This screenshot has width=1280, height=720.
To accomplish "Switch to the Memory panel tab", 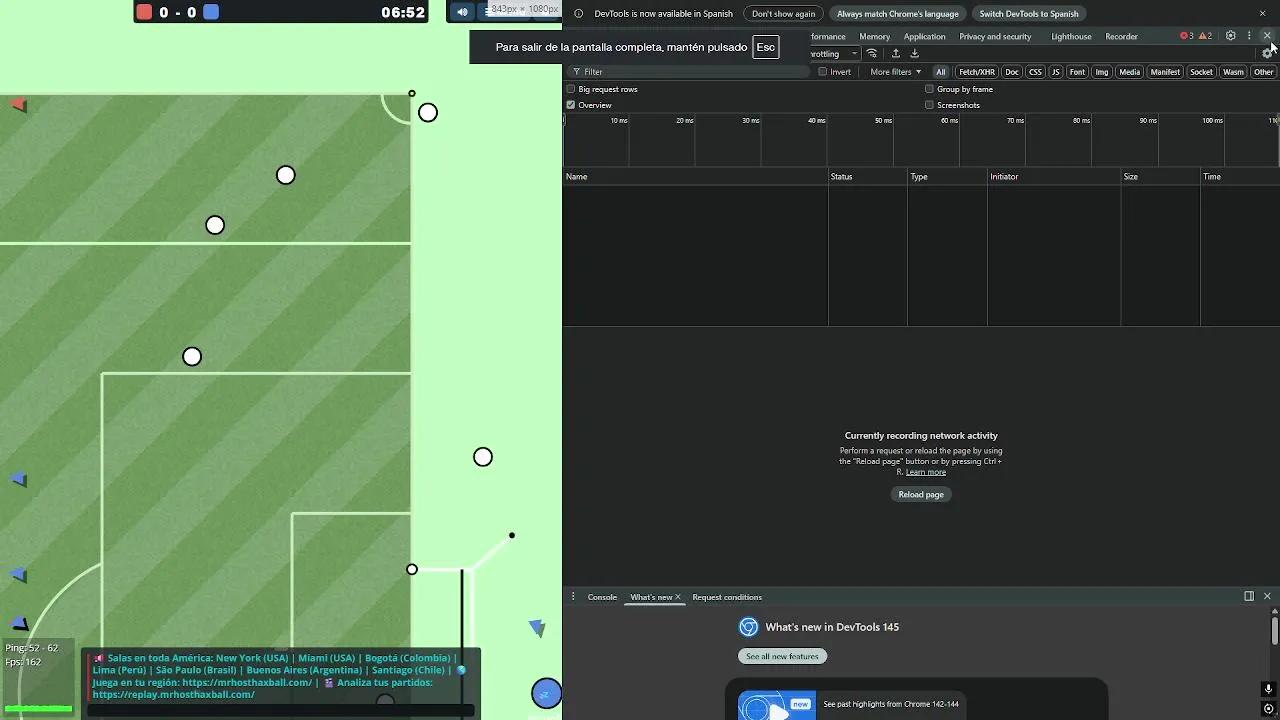I will [x=874, y=36].
